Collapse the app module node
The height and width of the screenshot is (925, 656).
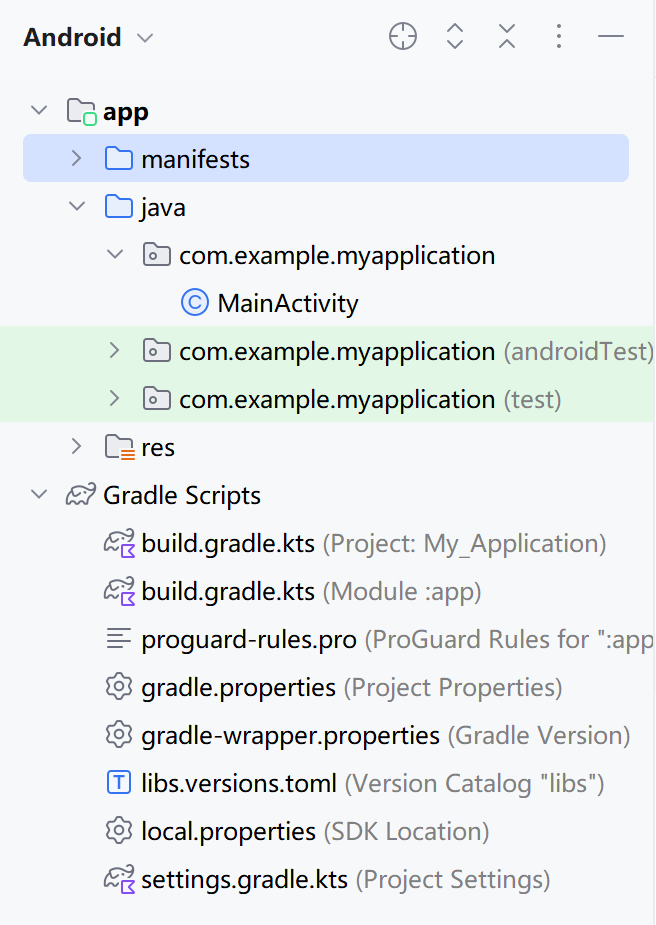pyautogui.click(x=39, y=111)
